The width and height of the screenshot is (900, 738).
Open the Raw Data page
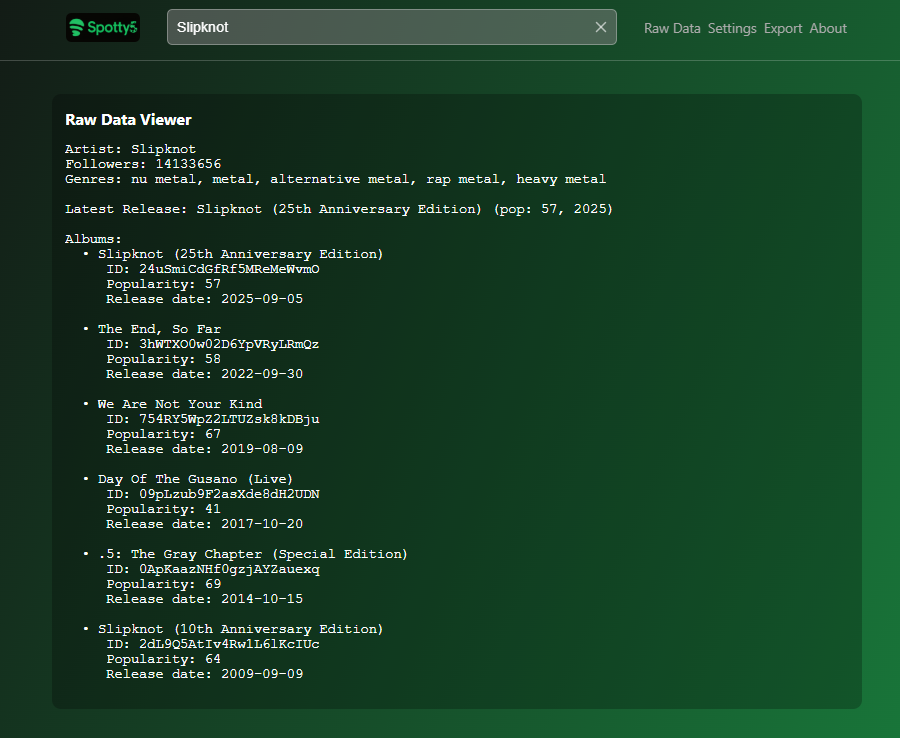[672, 28]
